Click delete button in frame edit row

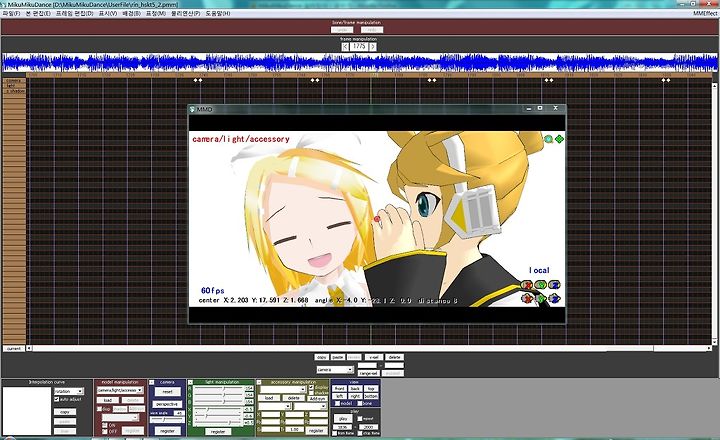394,357
